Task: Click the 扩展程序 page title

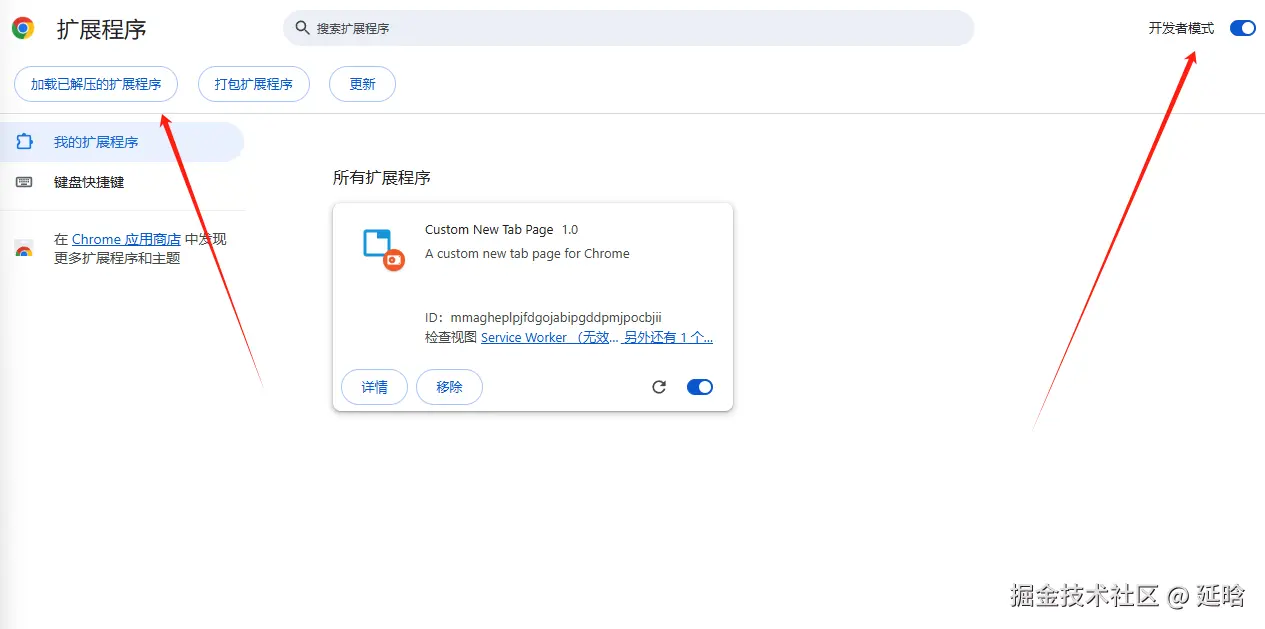Action: pos(102,29)
